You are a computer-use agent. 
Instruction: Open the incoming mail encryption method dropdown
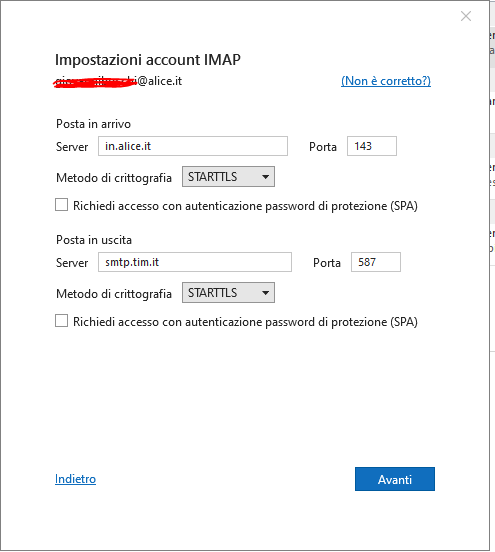[x=228, y=177]
